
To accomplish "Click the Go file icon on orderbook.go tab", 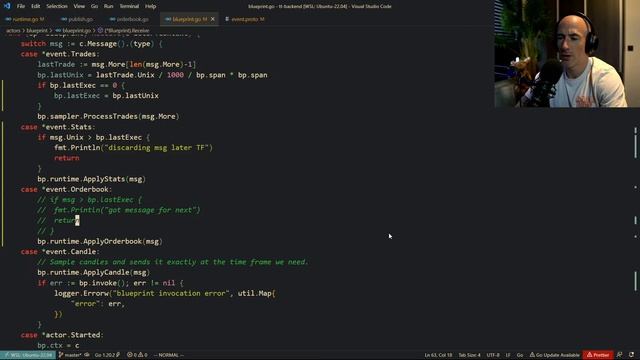I will click(x=113, y=19).
